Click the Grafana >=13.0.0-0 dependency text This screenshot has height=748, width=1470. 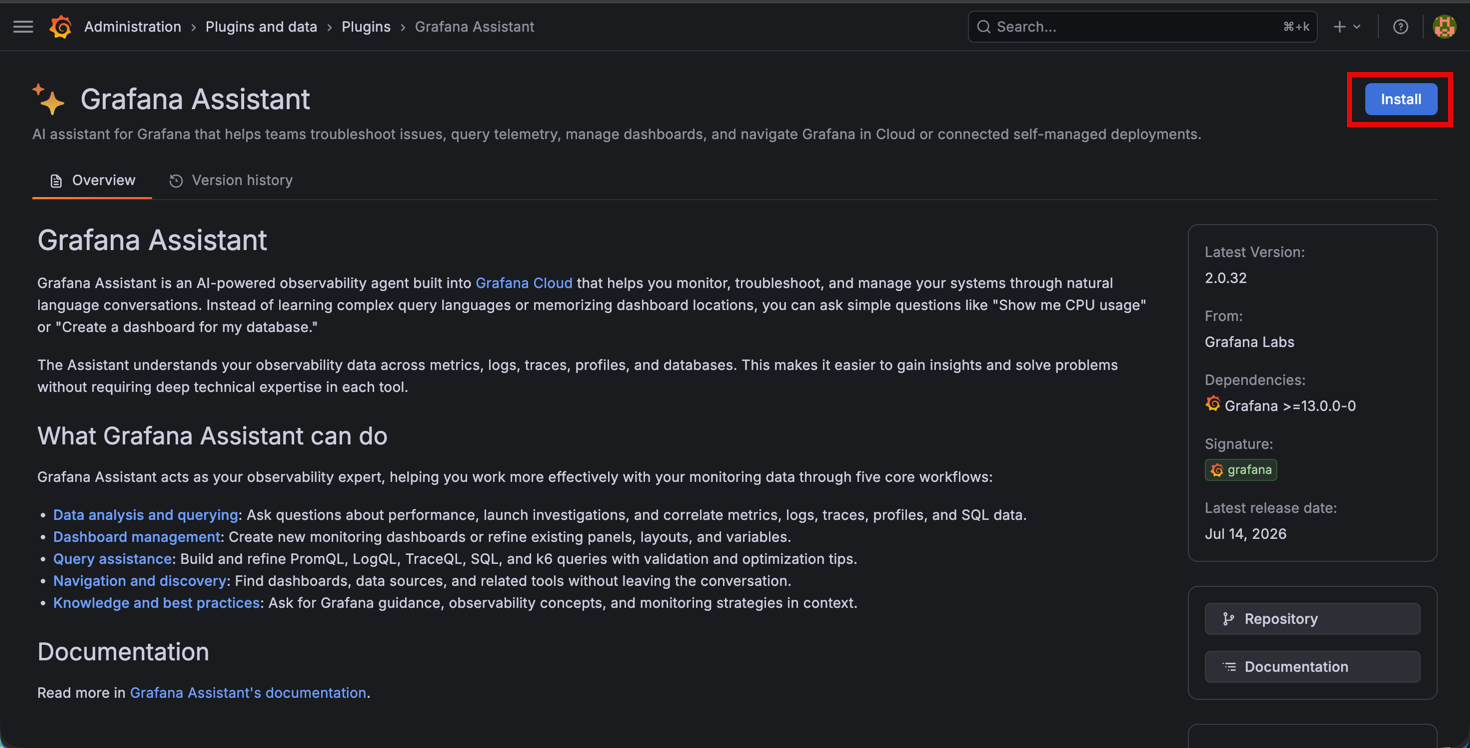pos(1290,406)
